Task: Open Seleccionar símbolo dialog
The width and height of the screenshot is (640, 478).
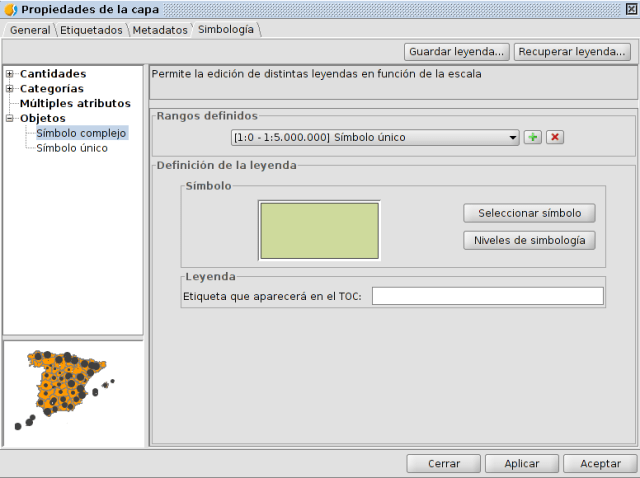Action: tap(529, 213)
